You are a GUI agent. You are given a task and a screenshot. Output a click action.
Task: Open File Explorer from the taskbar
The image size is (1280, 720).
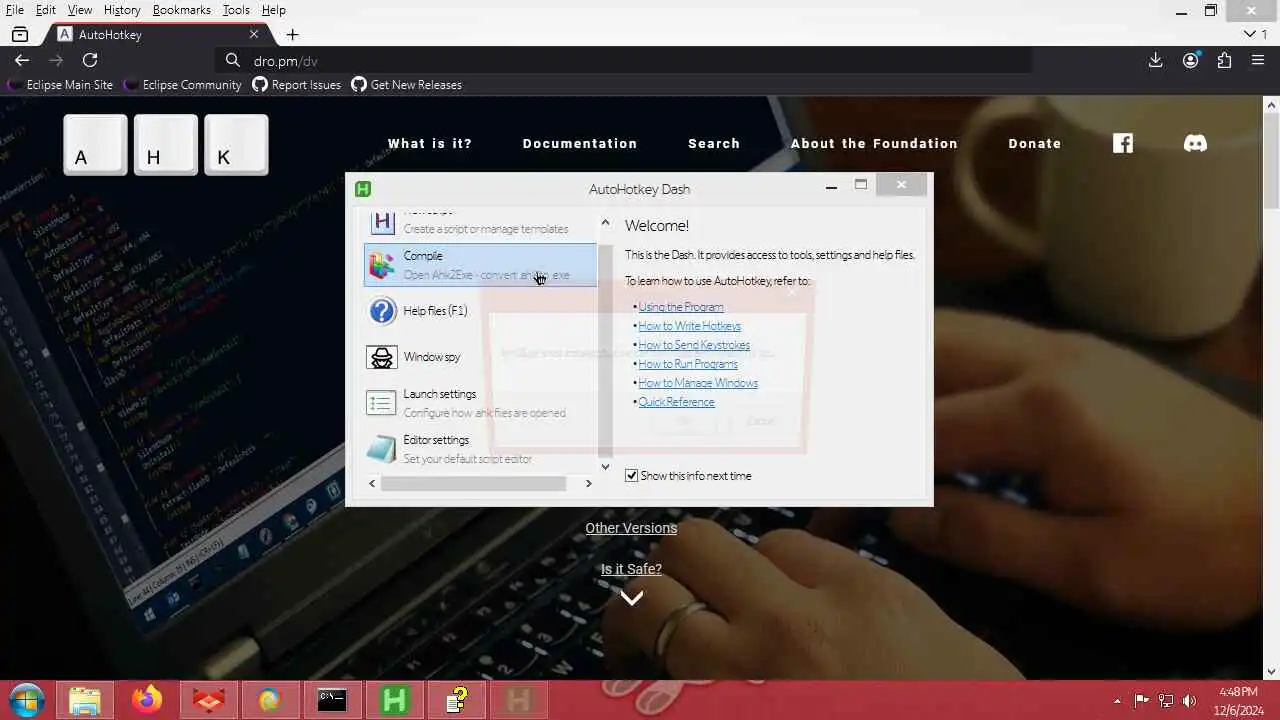[85, 700]
